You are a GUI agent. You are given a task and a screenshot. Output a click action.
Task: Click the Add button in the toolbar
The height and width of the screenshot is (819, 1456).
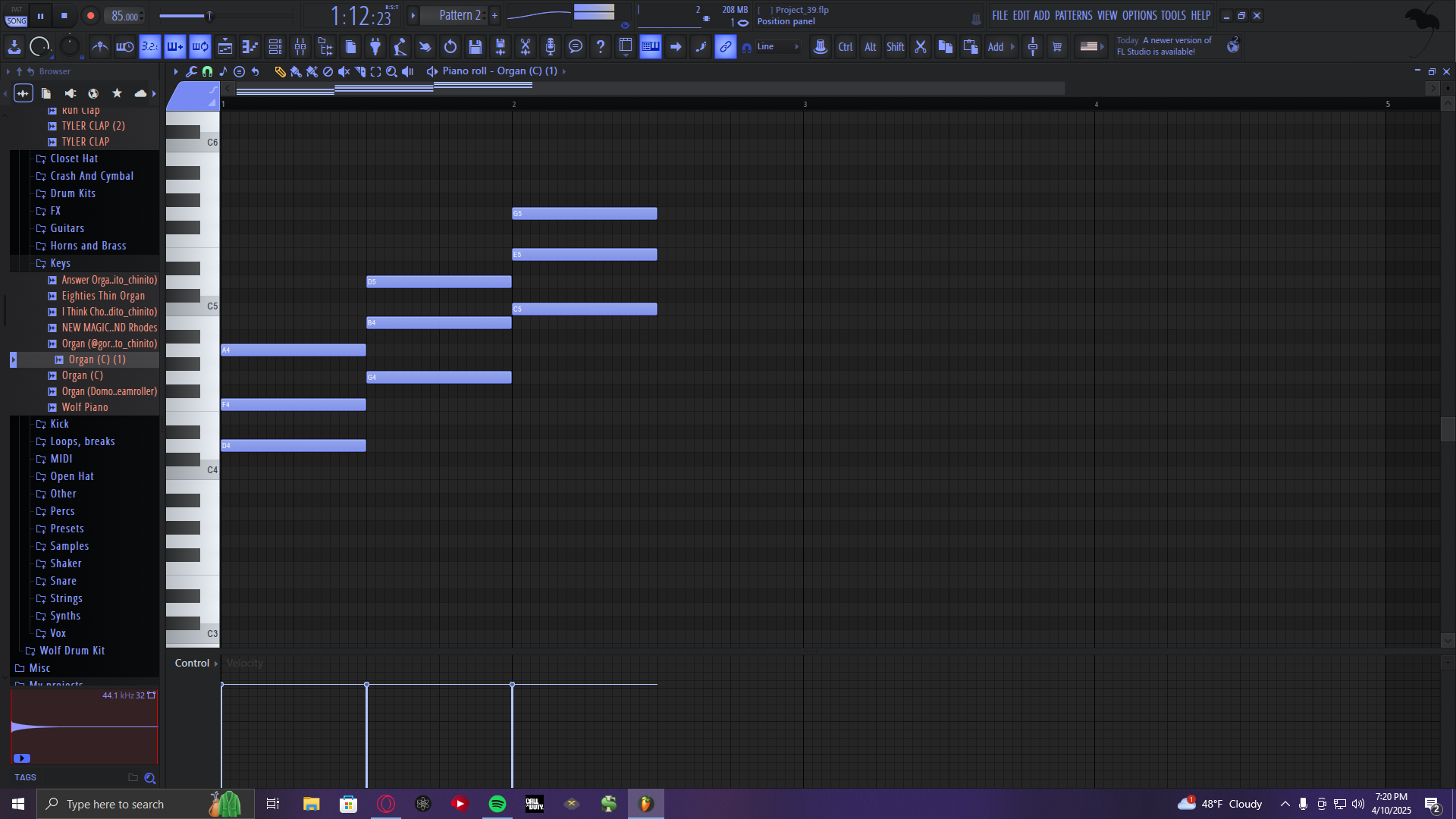(996, 47)
